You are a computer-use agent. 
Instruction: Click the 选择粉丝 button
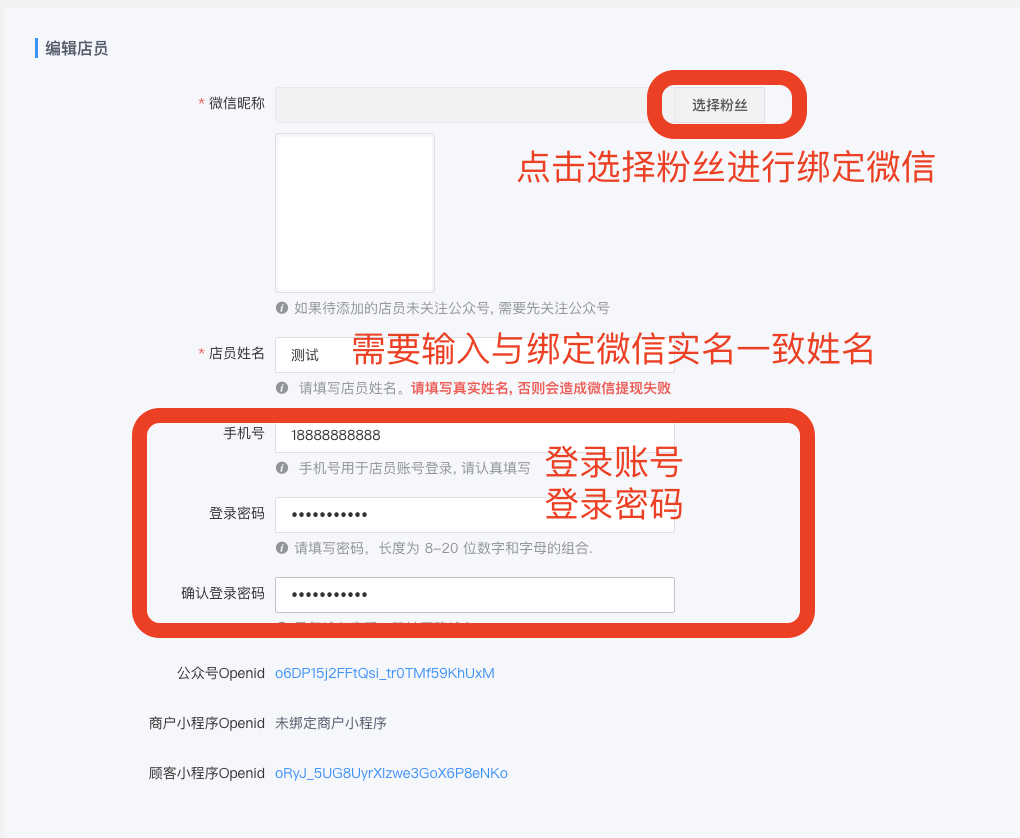pos(719,105)
